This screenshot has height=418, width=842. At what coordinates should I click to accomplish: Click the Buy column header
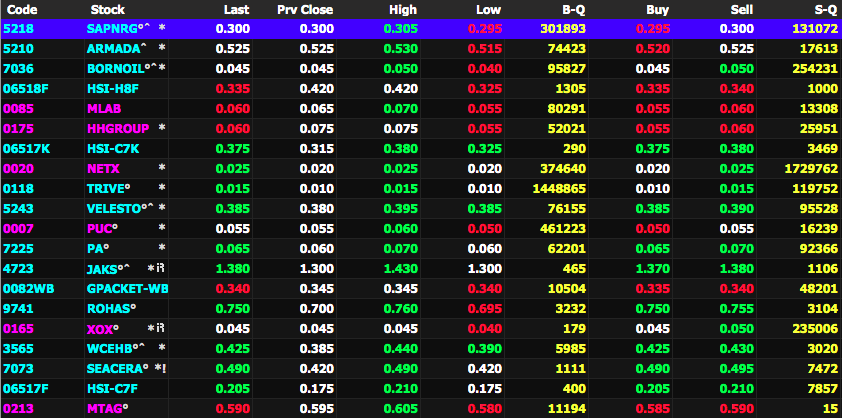[x=658, y=10]
